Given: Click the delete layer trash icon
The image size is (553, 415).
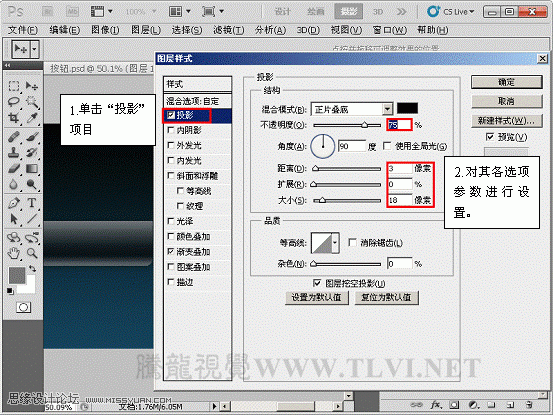Looking at the screenshot, I should pyautogui.click(x=529, y=405).
